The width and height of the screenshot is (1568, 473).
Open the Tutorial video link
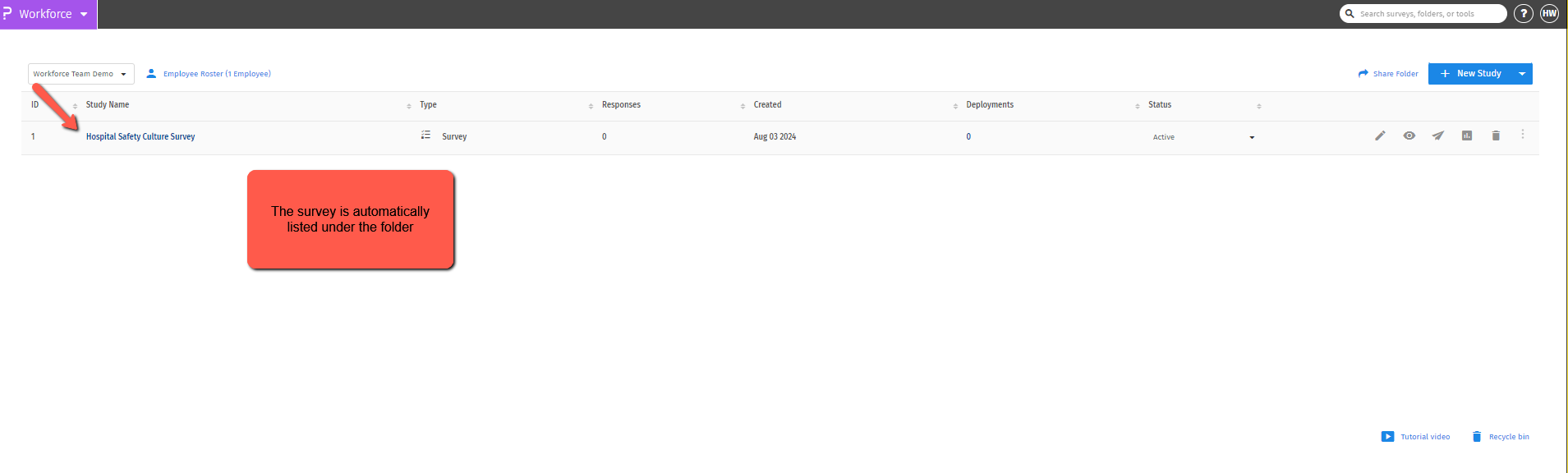pos(1416,437)
